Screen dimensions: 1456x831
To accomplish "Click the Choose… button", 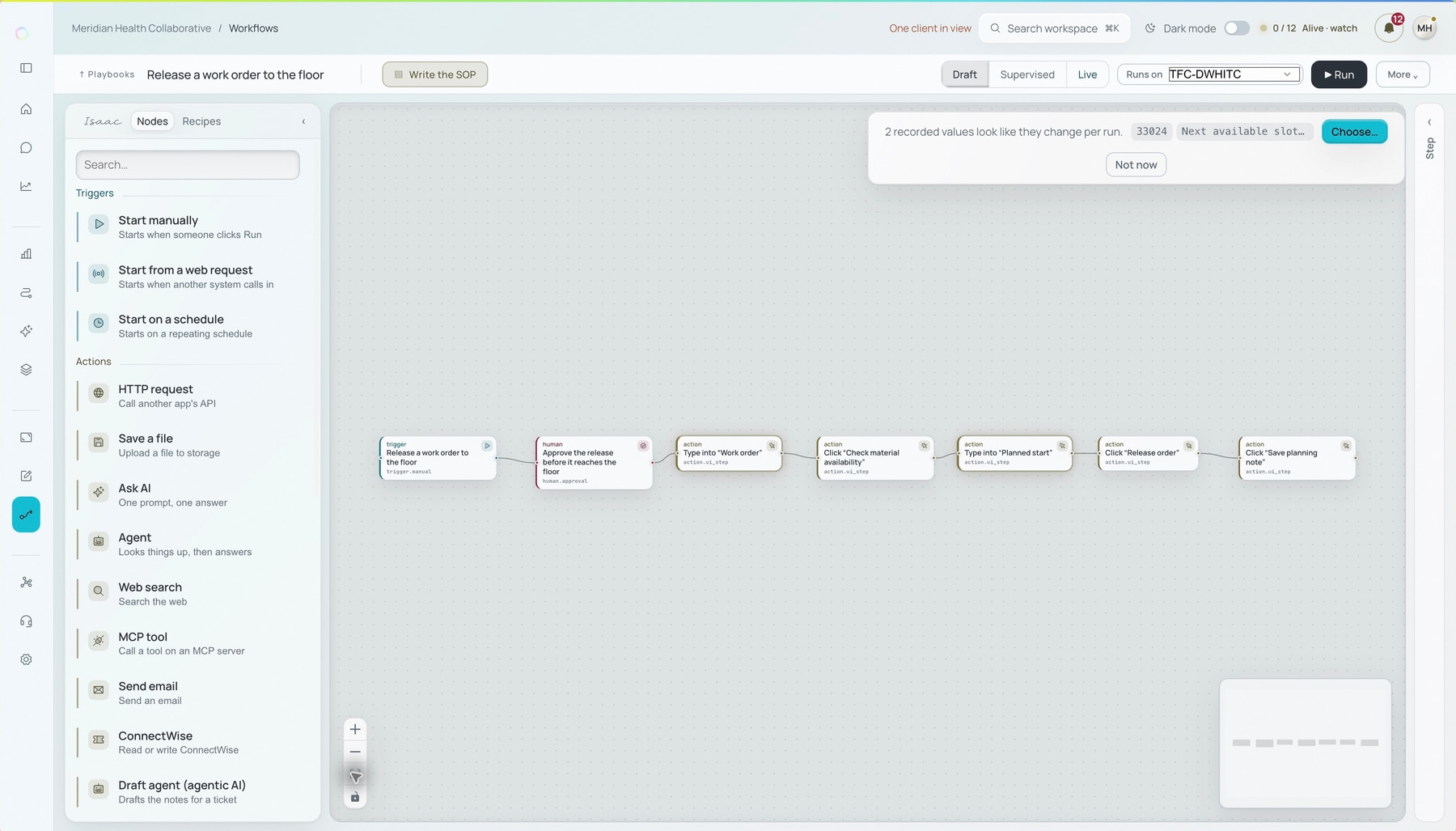I will pyautogui.click(x=1354, y=132).
